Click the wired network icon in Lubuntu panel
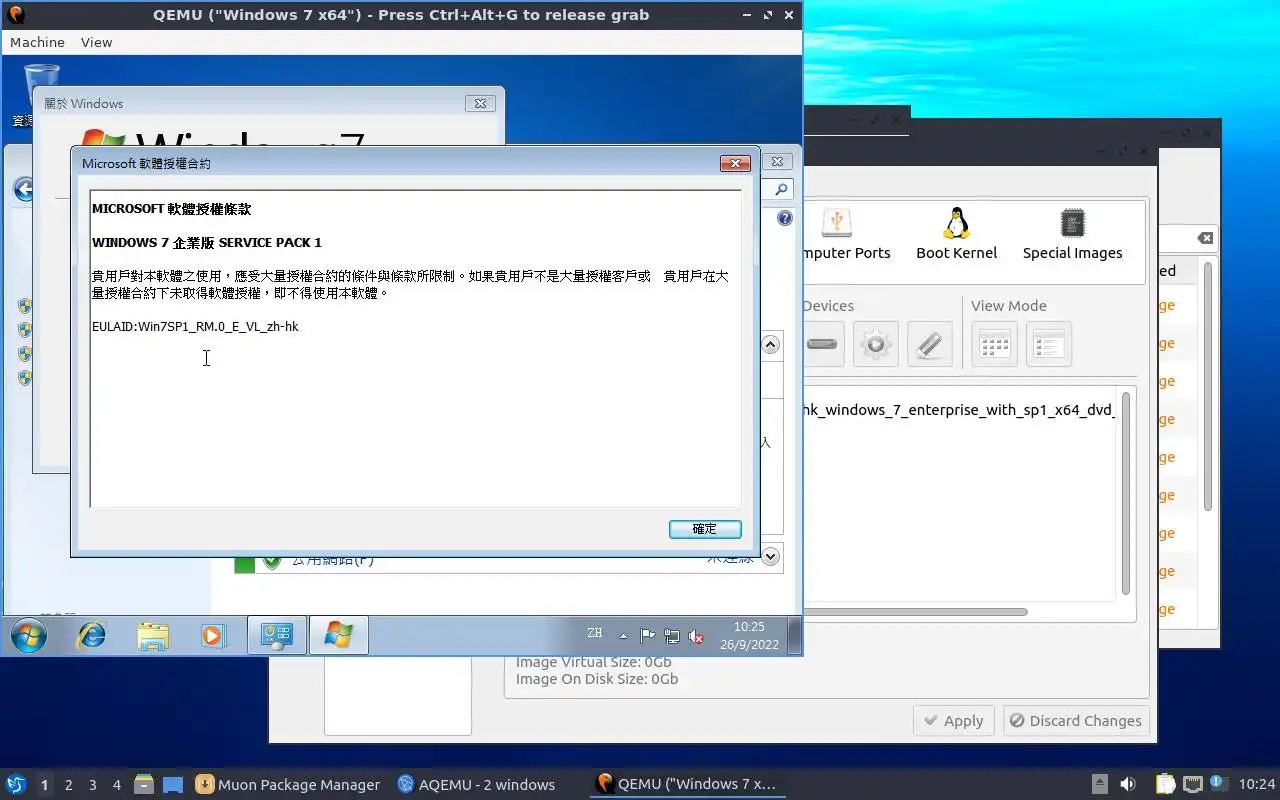The width and height of the screenshot is (1280, 800). tap(1192, 784)
